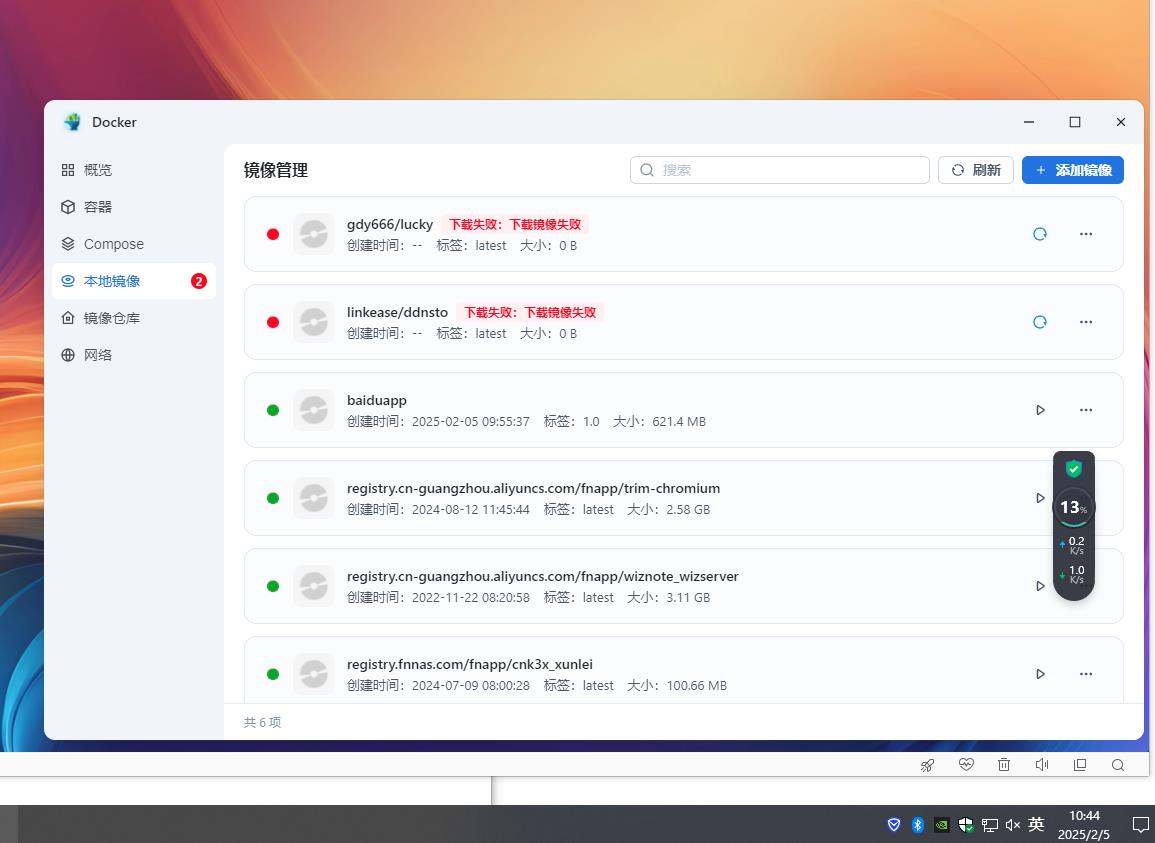The width and height of the screenshot is (1155, 843).
Task: Open more options for baiduapp
Action: pyautogui.click(x=1085, y=410)
